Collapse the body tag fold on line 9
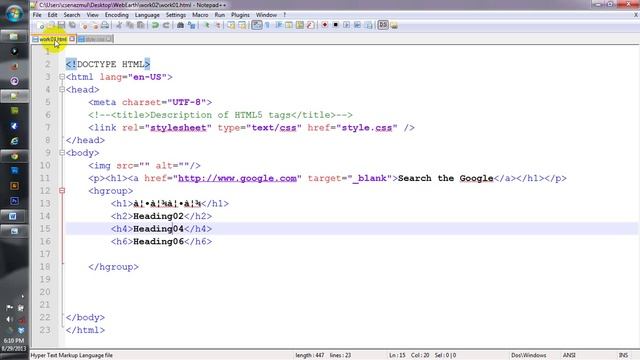This screenshot has width=640, height=360. [x=62, y=153]
